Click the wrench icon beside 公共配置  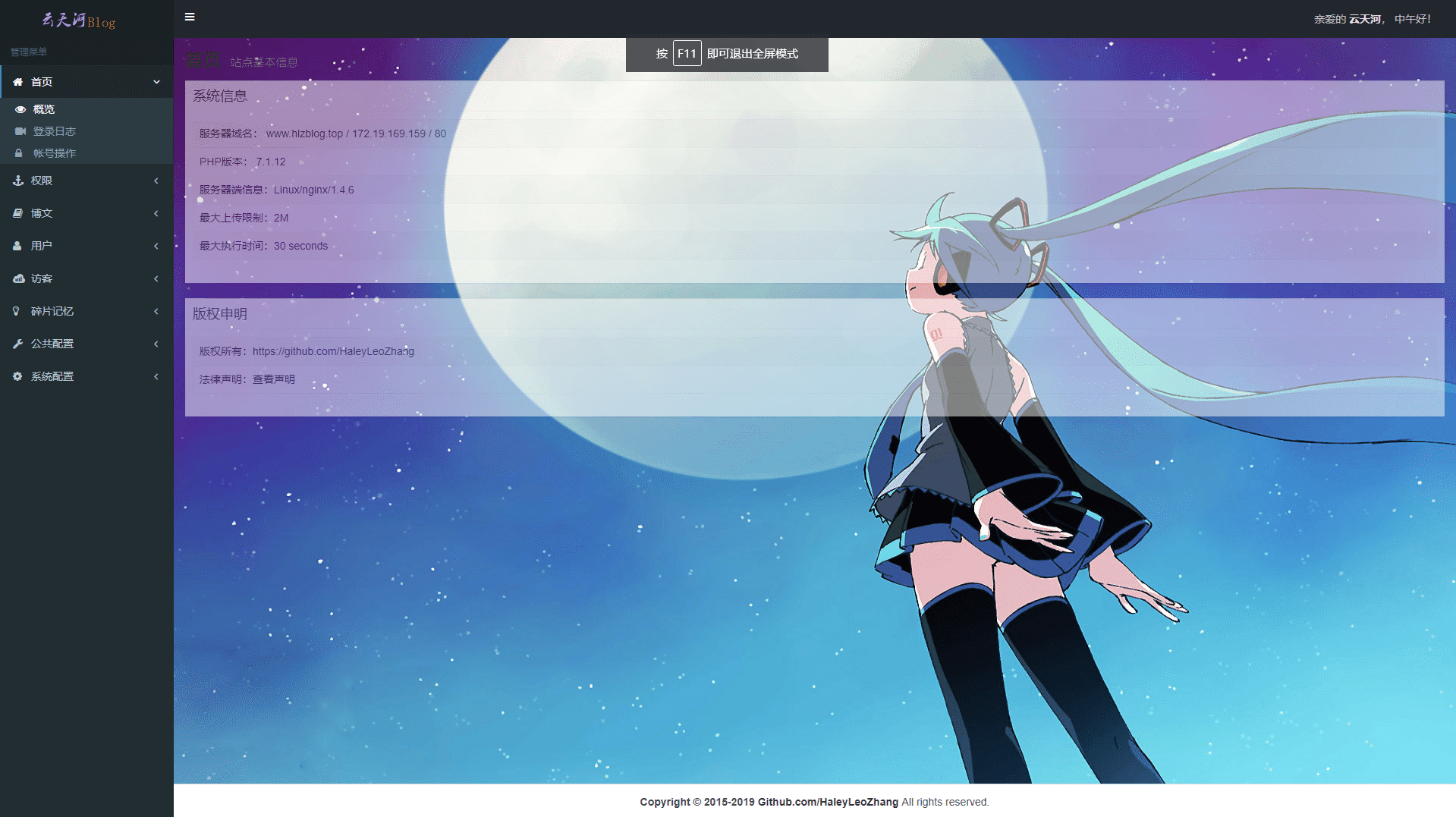pos(17,344)
